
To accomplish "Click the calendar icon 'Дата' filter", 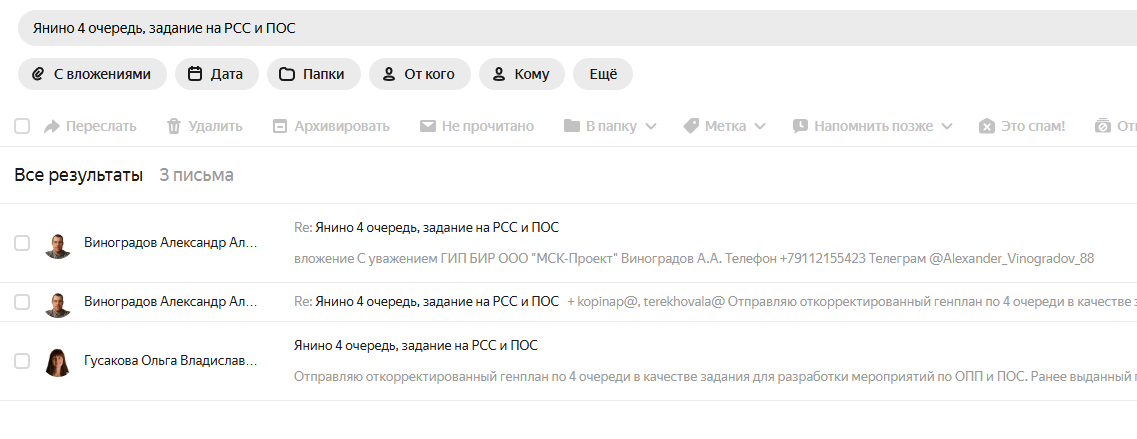I will tap(195, 74).
